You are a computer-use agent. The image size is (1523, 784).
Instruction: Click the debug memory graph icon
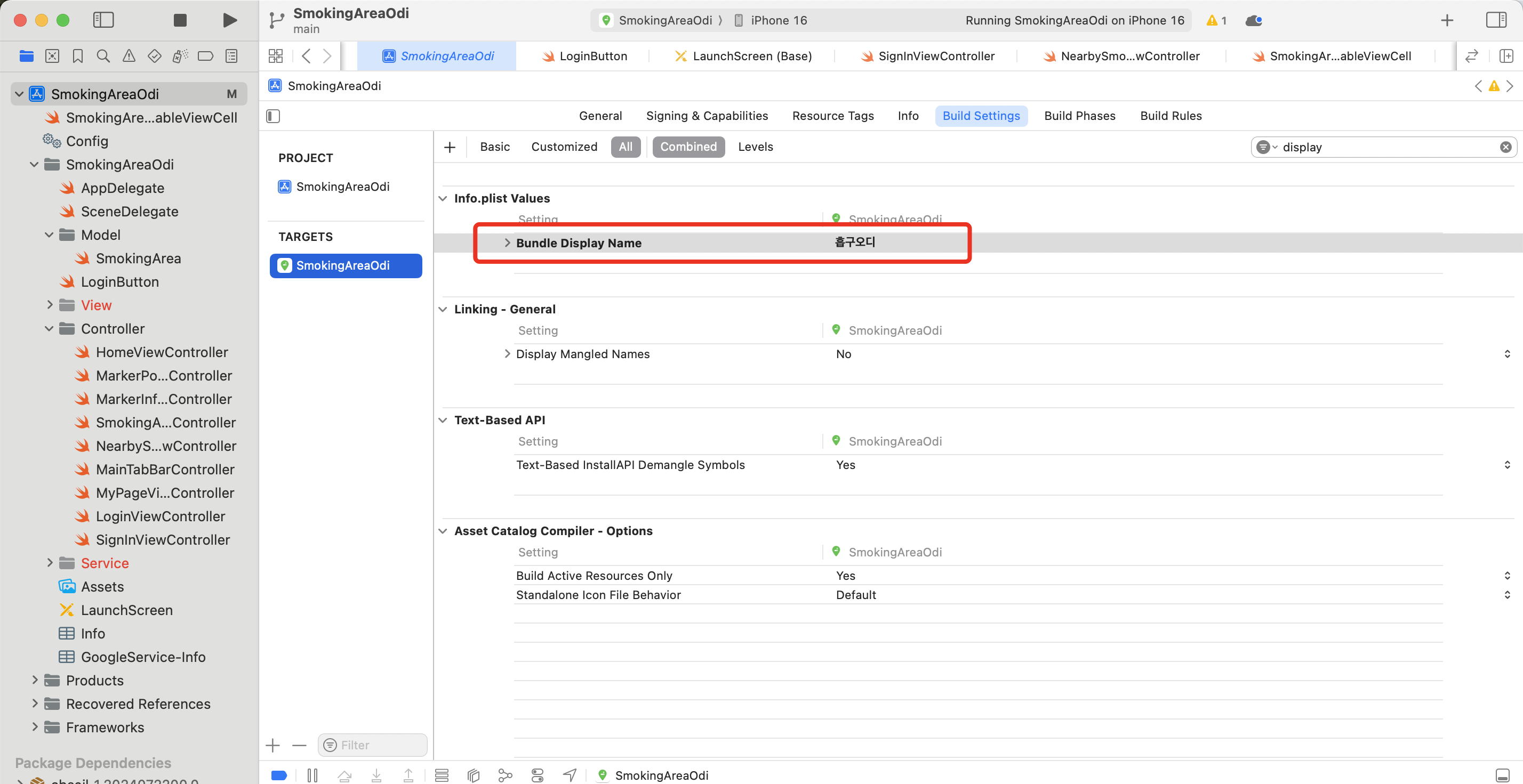coord(505,774)
